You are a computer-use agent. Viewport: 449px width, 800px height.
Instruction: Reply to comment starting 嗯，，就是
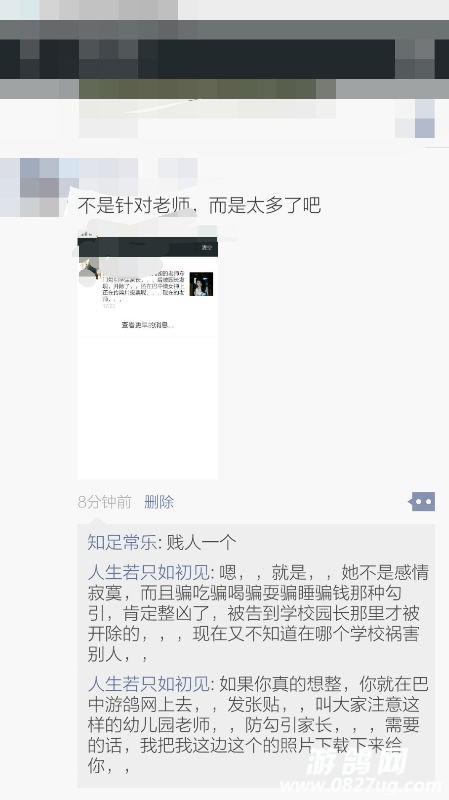pos(258,613)
